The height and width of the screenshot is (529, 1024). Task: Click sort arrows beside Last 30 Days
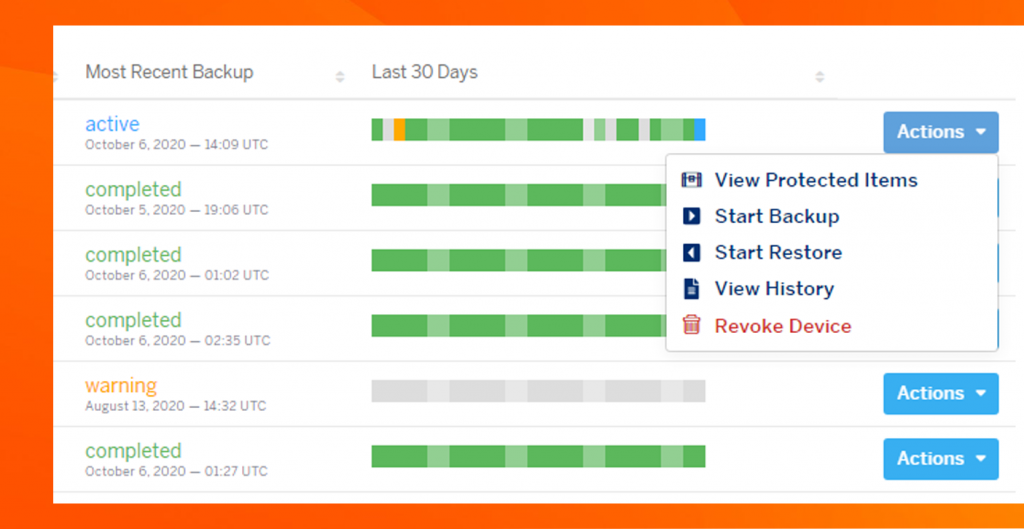coord(820,76)
